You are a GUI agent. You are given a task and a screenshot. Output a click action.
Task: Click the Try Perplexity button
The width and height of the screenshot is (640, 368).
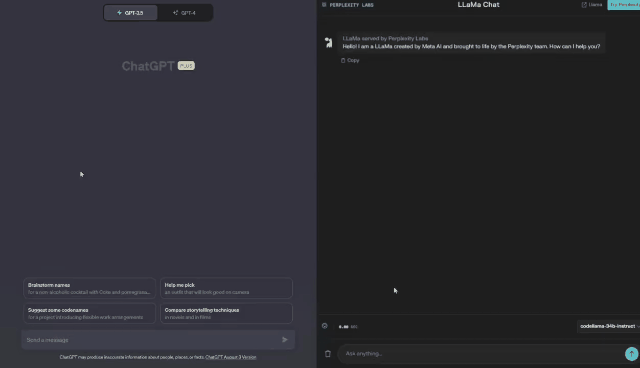(x=624, y=5)
